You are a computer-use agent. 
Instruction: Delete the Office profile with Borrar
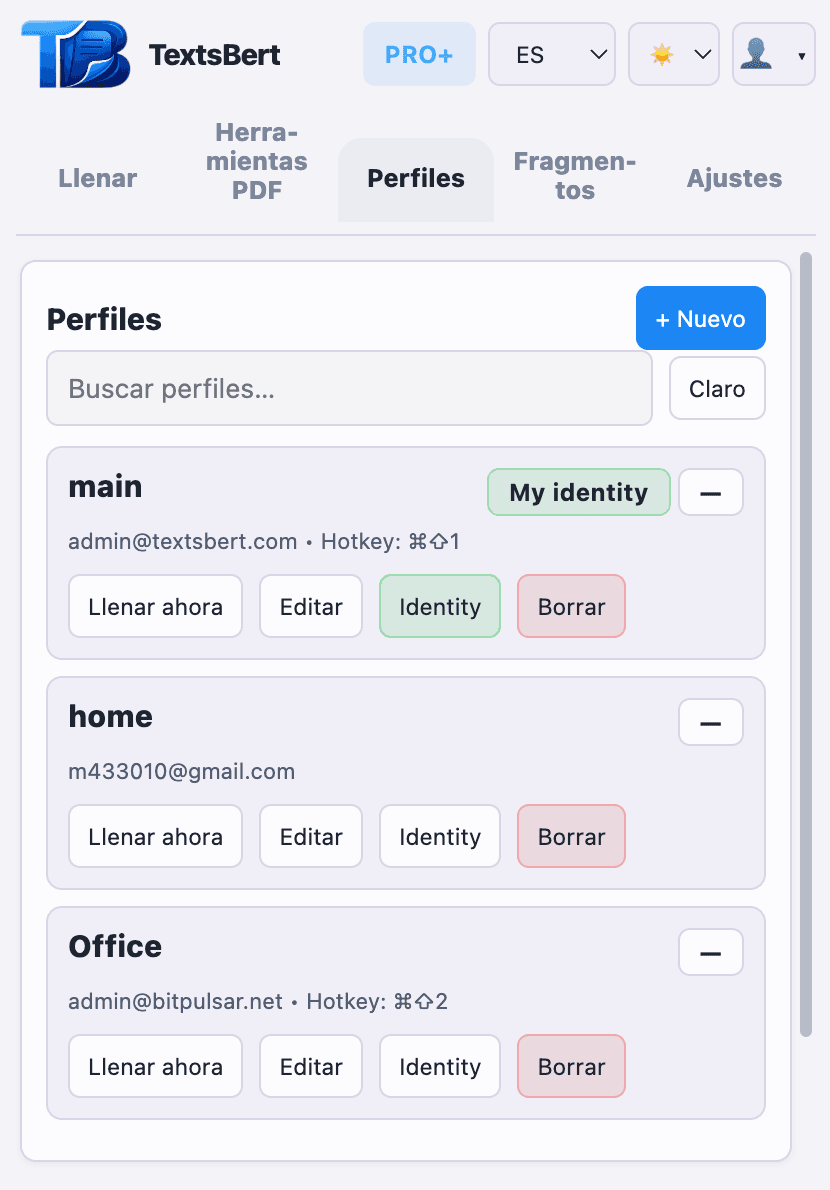tap(571, 1066)
